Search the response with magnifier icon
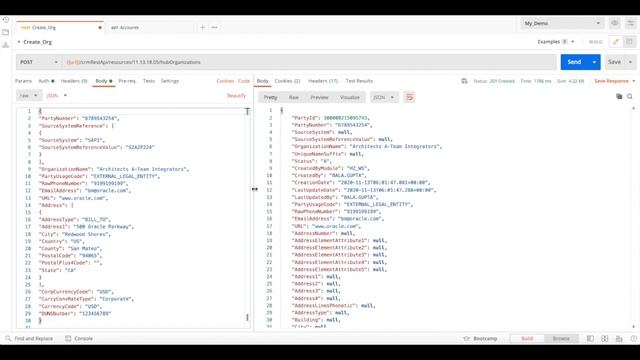 click(630, 96)
